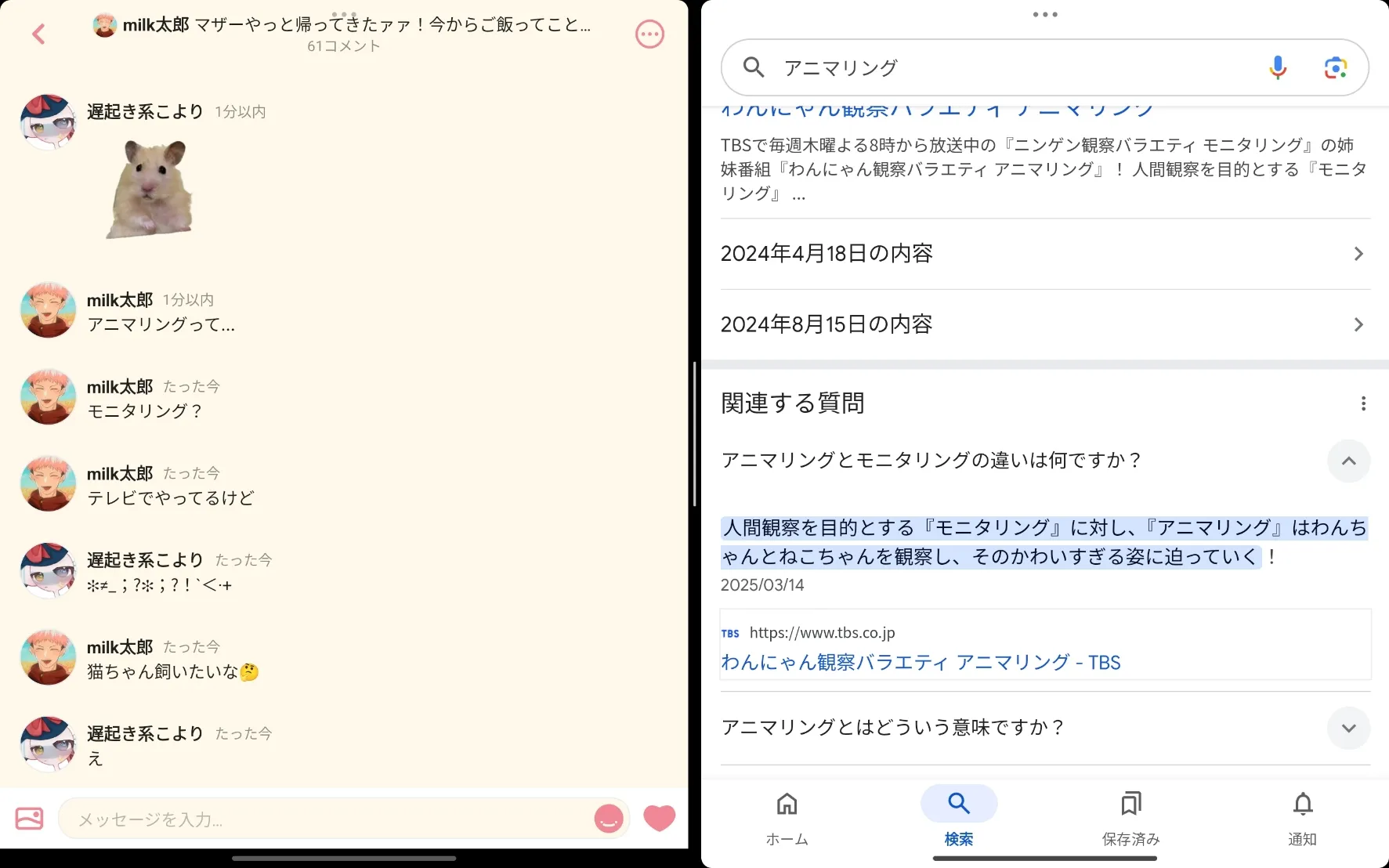The image size is (1389, 868).
Task: Tap the 2025/03/14 date under the answer
Action: 762,585
